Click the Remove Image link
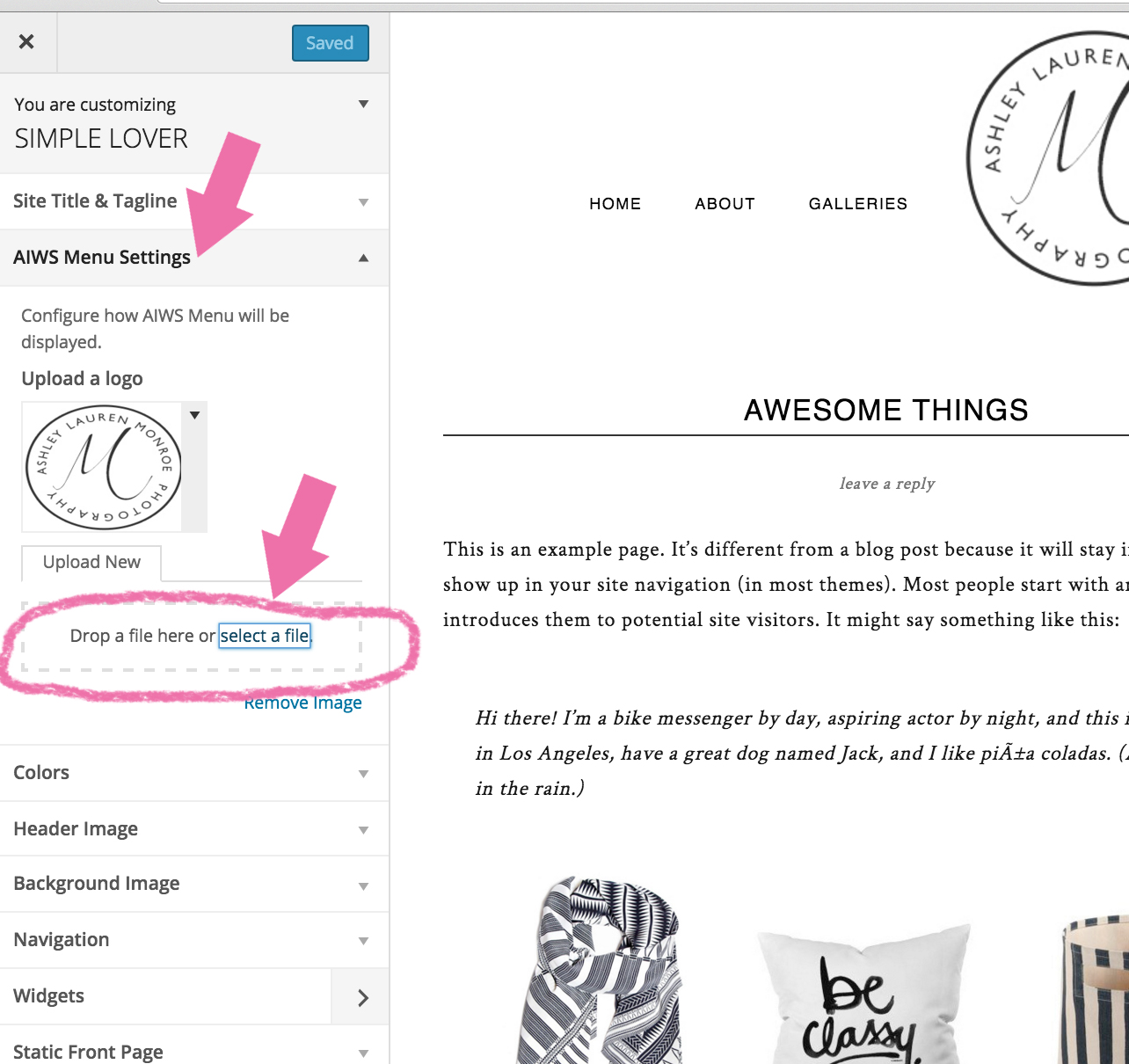Screen dimensions: 1129x1064 (302, 703)
